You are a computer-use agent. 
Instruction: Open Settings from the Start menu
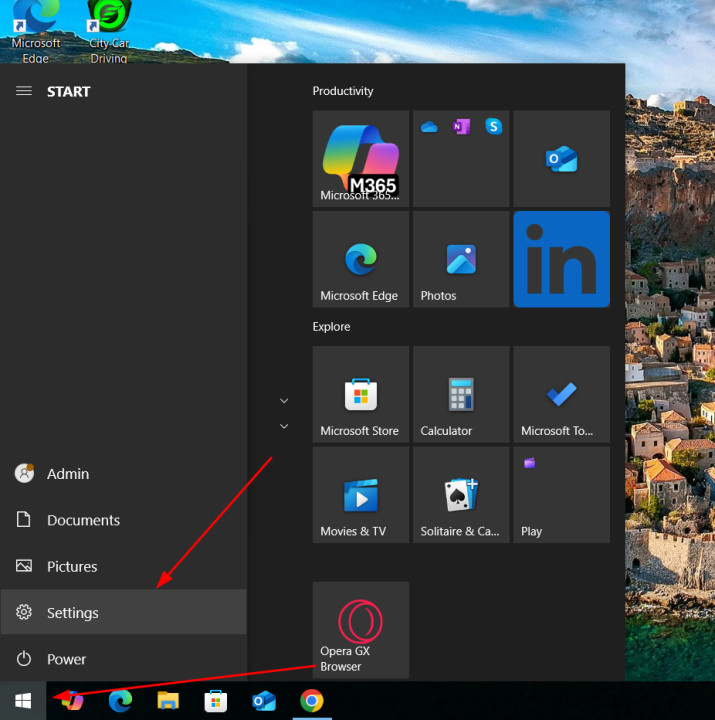pos(124,613)
